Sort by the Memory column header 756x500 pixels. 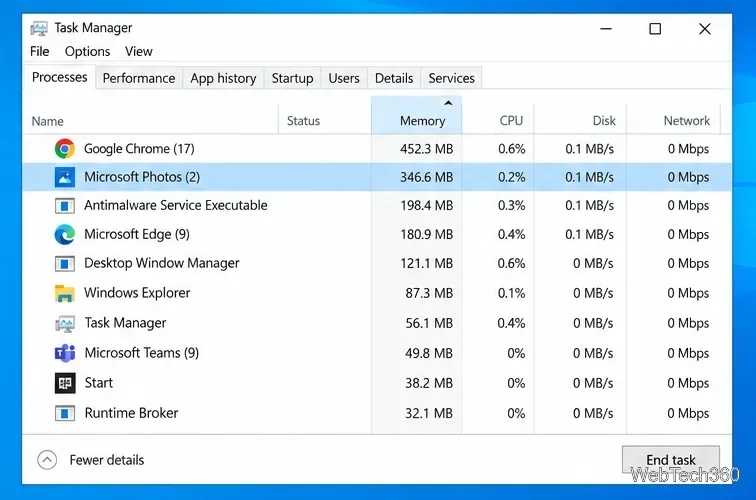pos(417,115)
